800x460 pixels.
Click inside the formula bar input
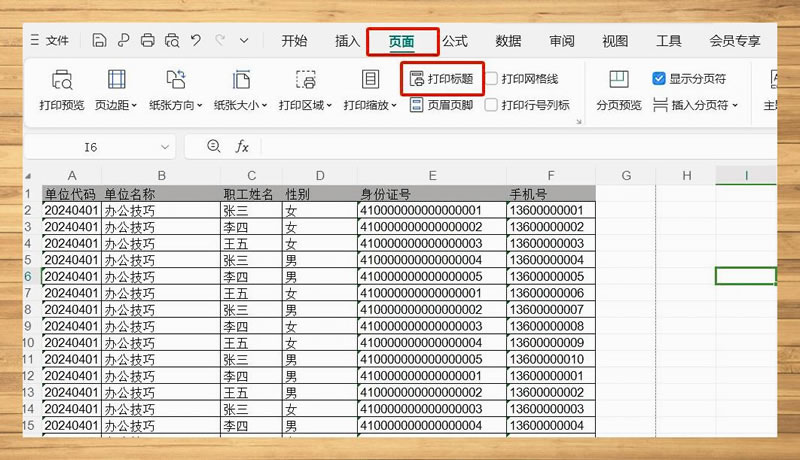pos(518,147)
